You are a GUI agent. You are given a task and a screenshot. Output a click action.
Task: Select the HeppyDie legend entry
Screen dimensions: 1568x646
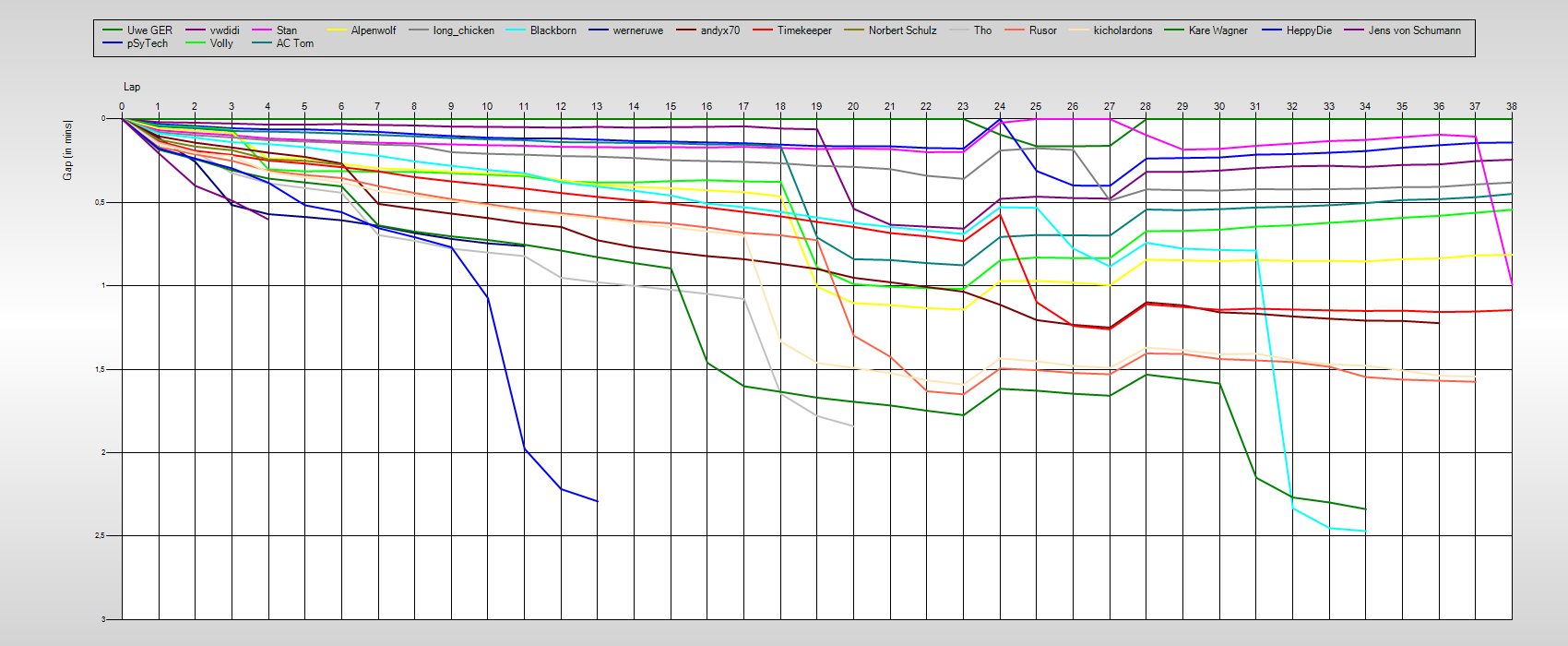1309,30
